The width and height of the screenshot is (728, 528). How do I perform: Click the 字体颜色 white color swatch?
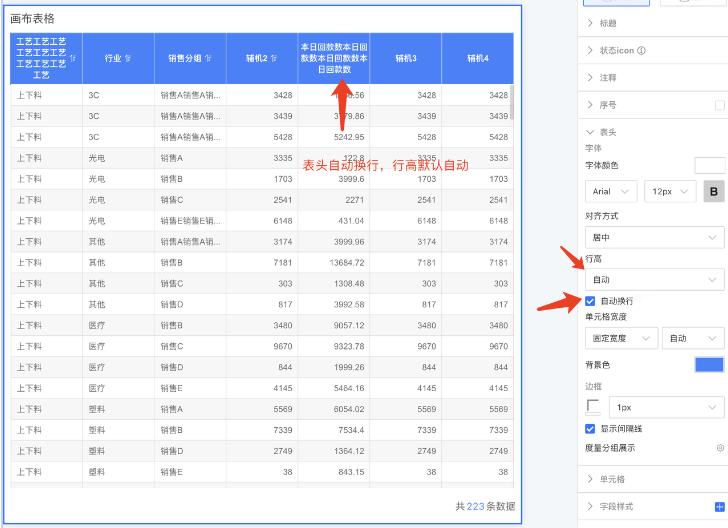tap(709, 165)
